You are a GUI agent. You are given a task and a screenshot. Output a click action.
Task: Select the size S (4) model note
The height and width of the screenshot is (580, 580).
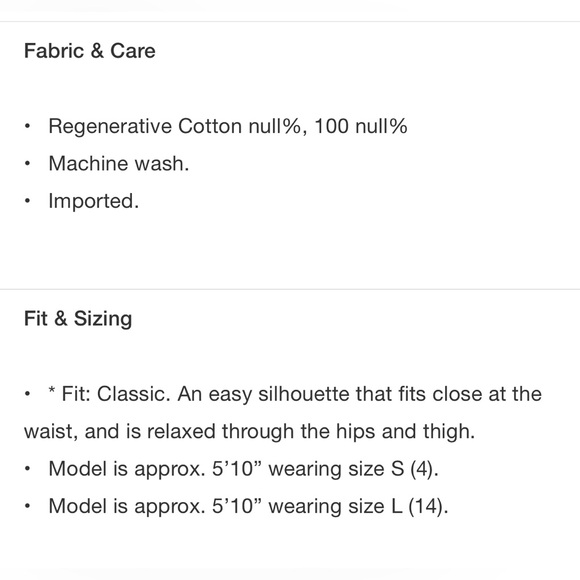tap(243, 469)
